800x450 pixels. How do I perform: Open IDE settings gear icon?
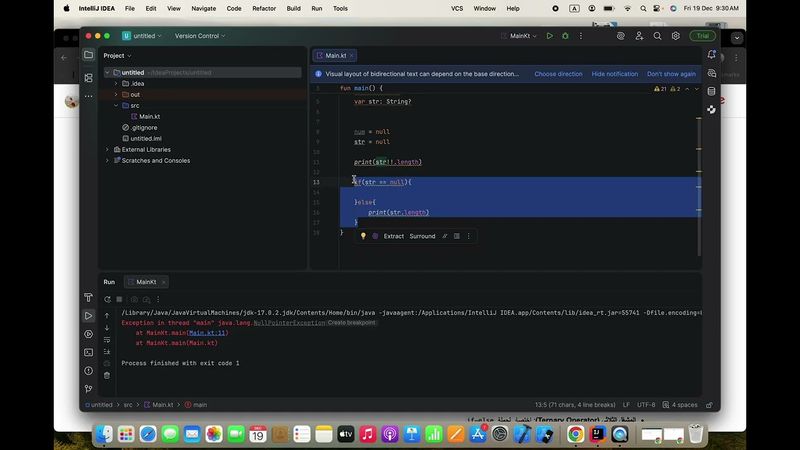coord(675,36)
